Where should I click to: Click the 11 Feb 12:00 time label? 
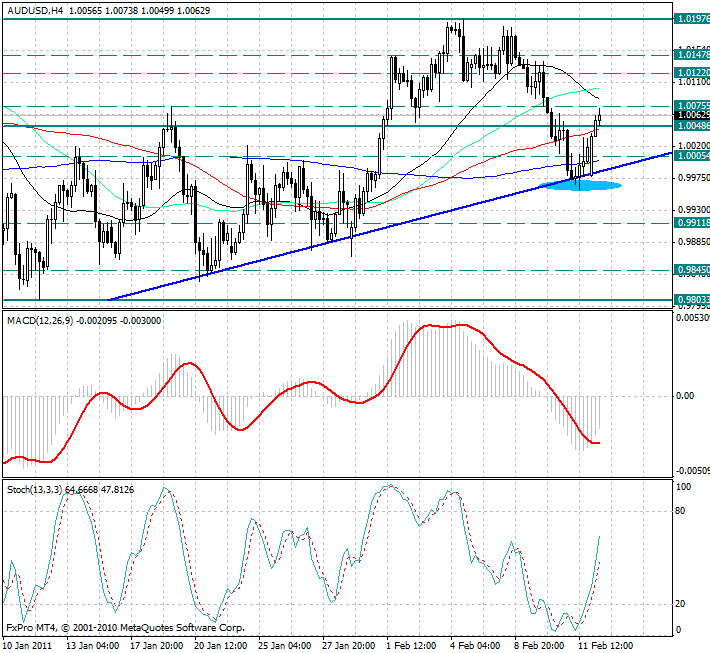tap(605, 645)
